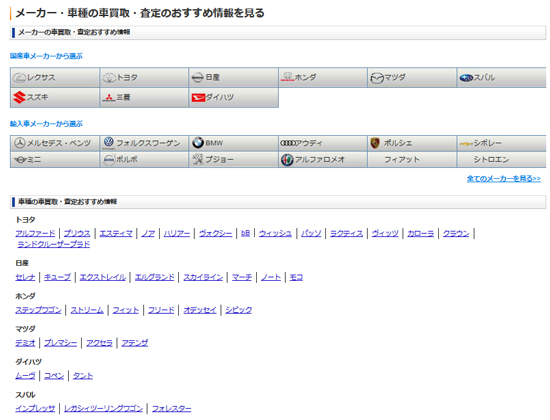This screenshot has width=550, height=420.
Task: Select the BMW roundel icon
Action: click(198, 143)
